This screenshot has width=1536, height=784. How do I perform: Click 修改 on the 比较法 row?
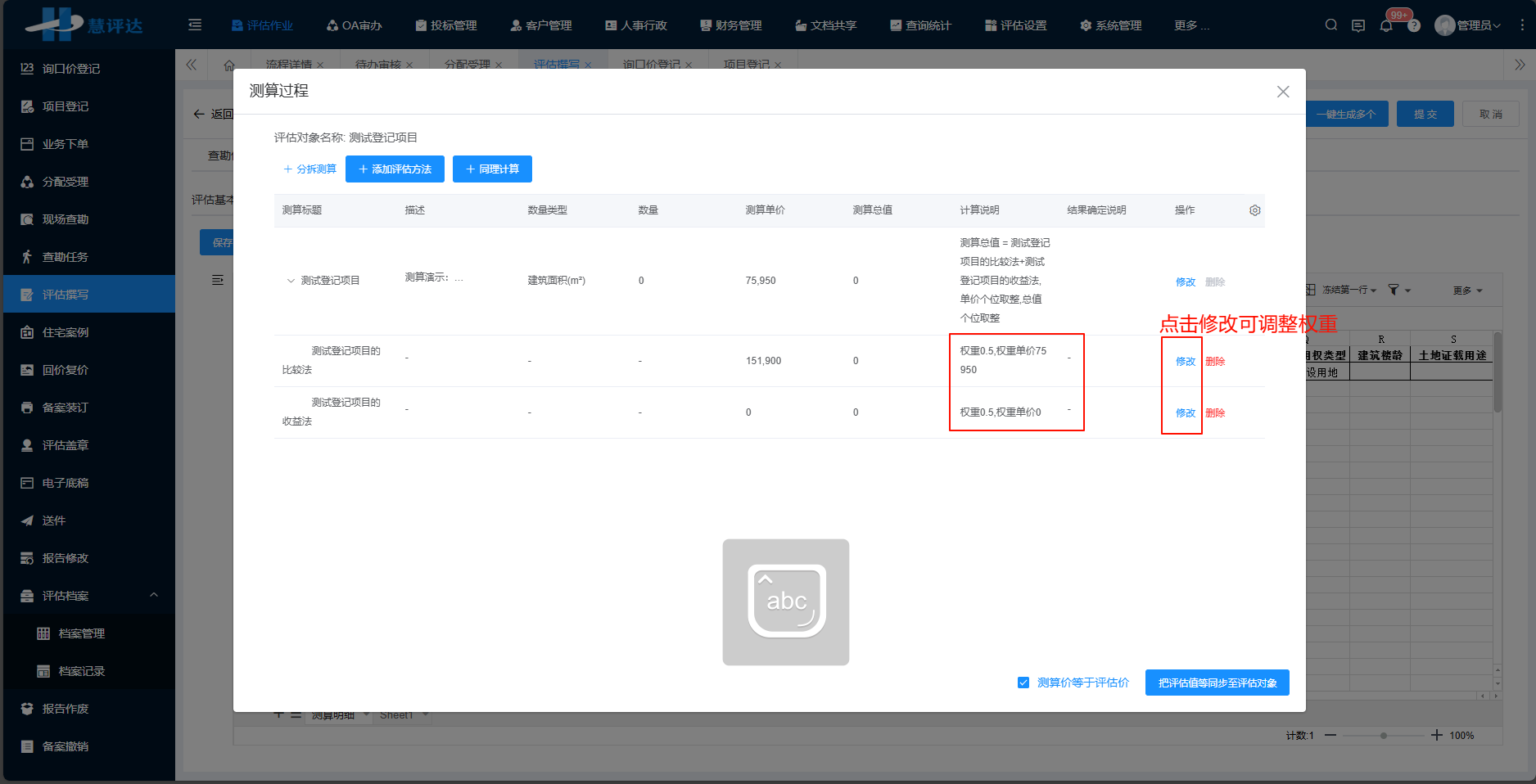1184,361
